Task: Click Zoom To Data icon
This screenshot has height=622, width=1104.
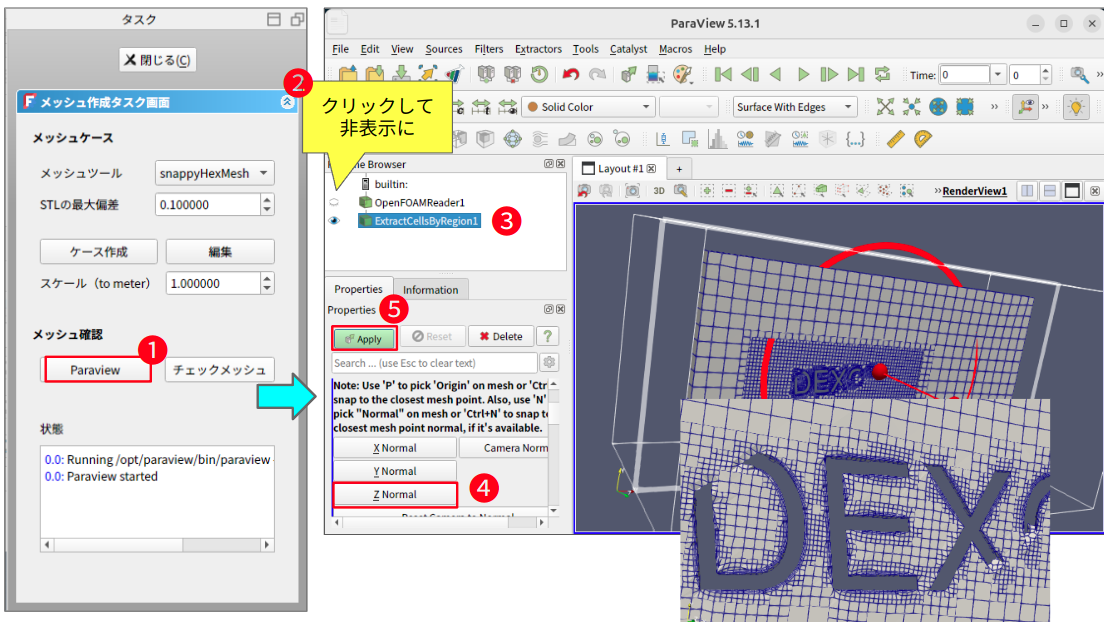Action: [912, 106]
